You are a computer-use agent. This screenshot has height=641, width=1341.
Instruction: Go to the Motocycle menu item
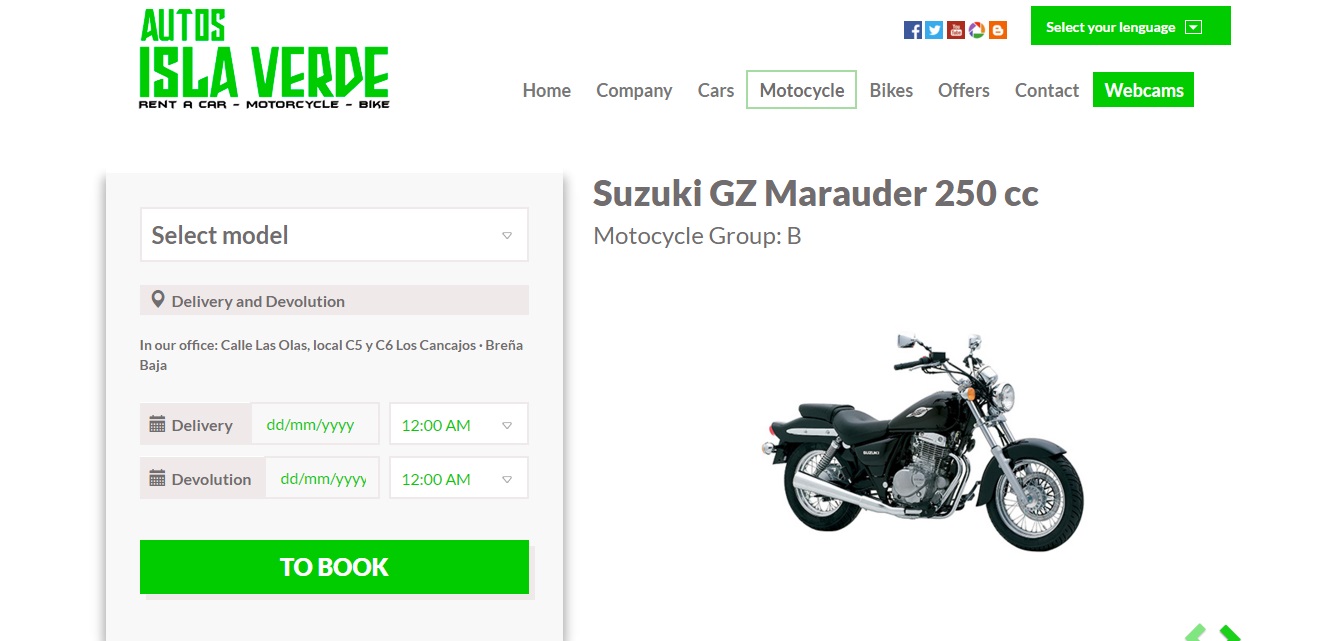point(802,90)
